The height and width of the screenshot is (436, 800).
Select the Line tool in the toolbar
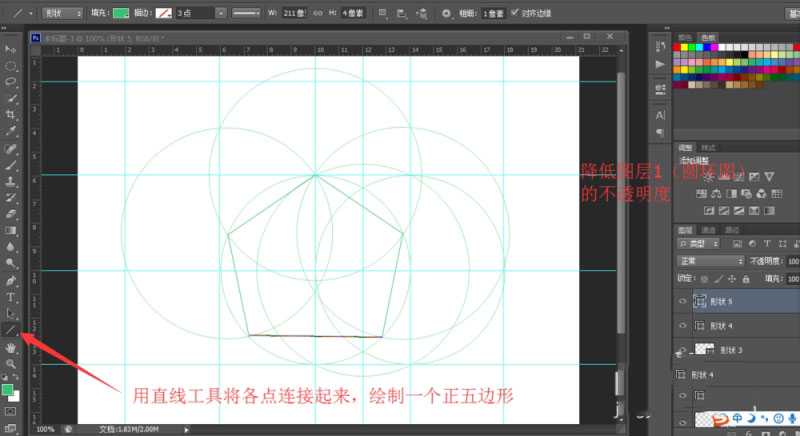tap(11, 330)
